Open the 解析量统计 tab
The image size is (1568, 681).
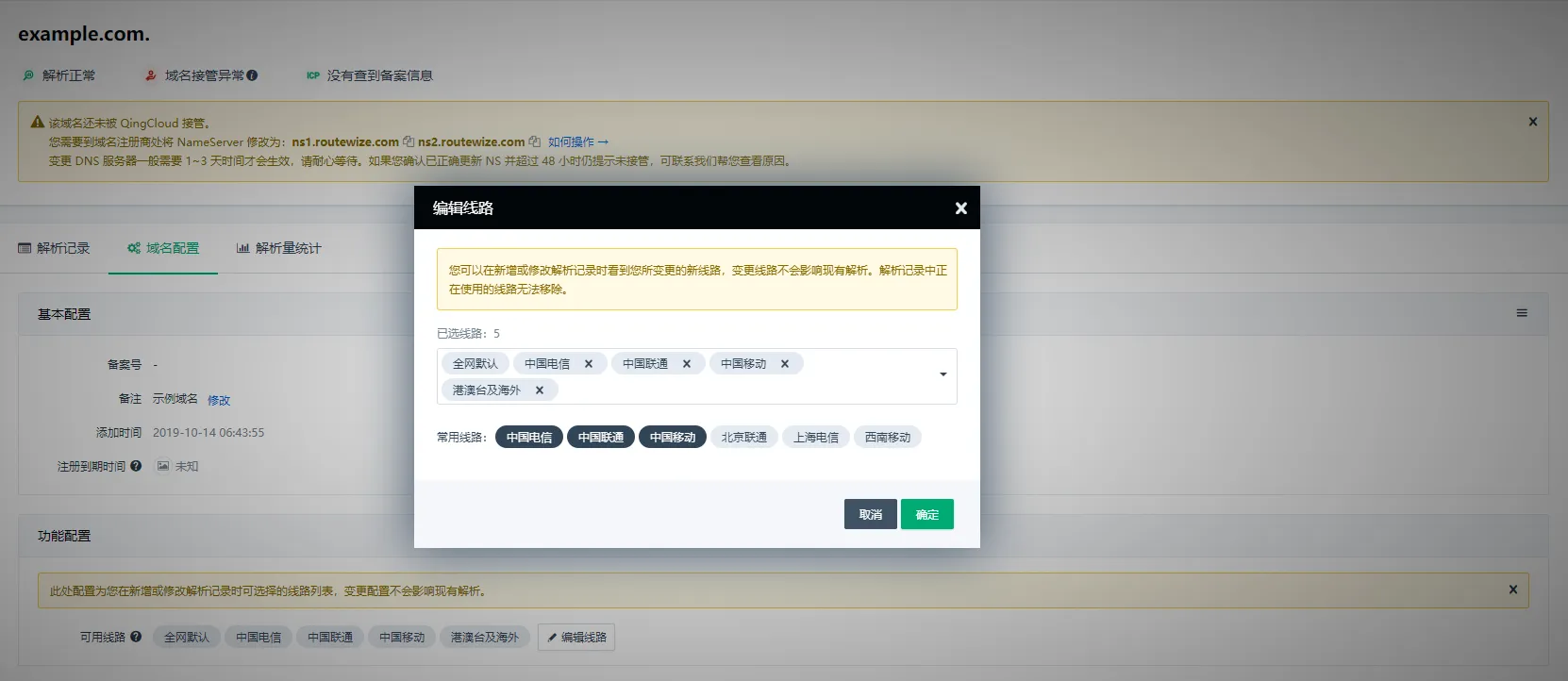pyautogui.click(x=278, y=248)
